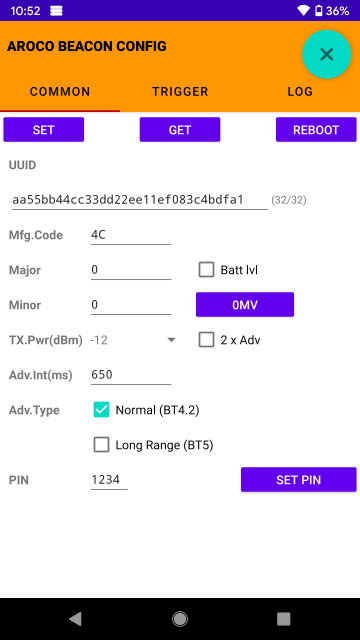Tap the notification icon beside the clock

56,11
